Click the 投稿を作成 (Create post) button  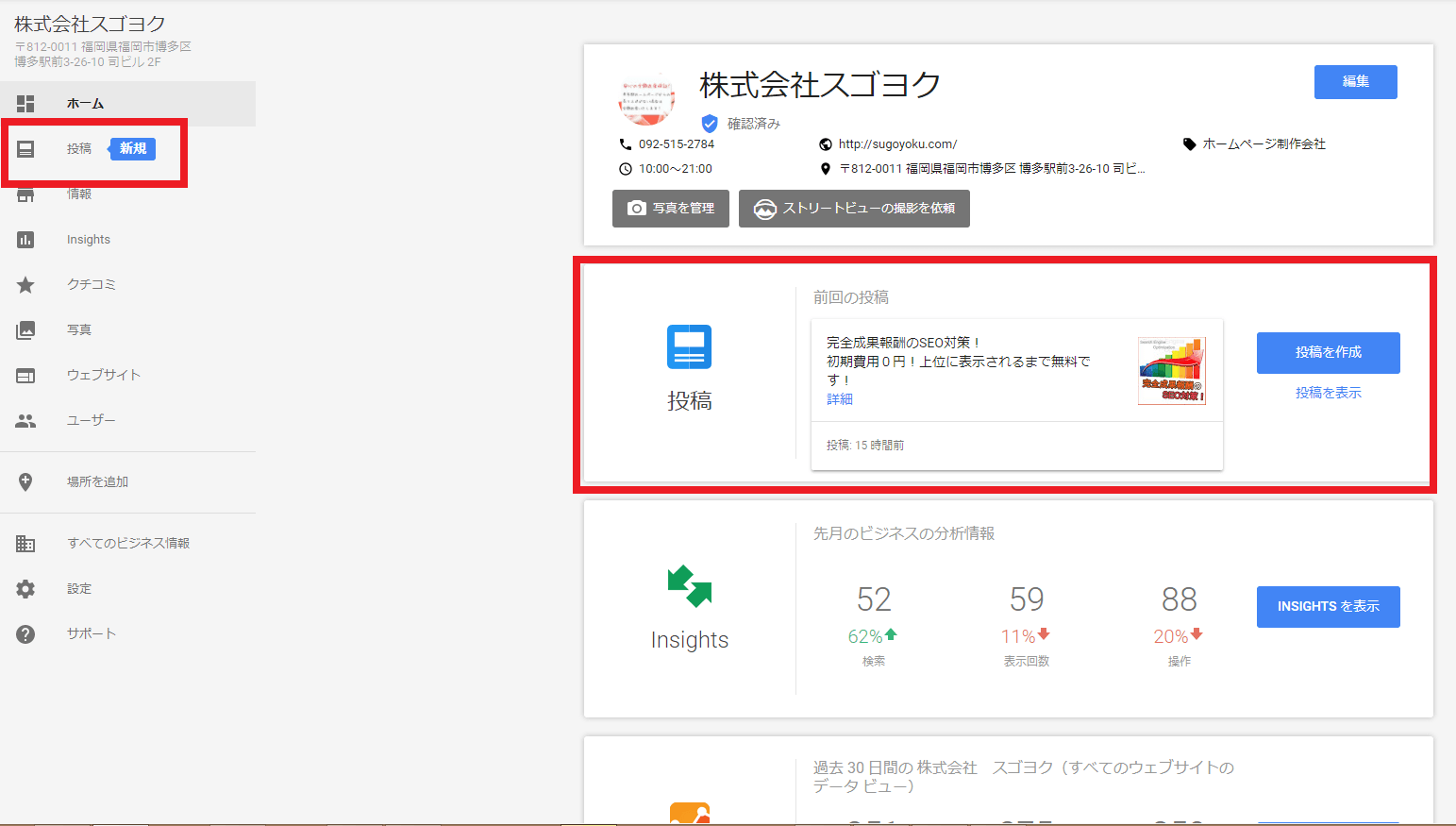coord(1328,352)
